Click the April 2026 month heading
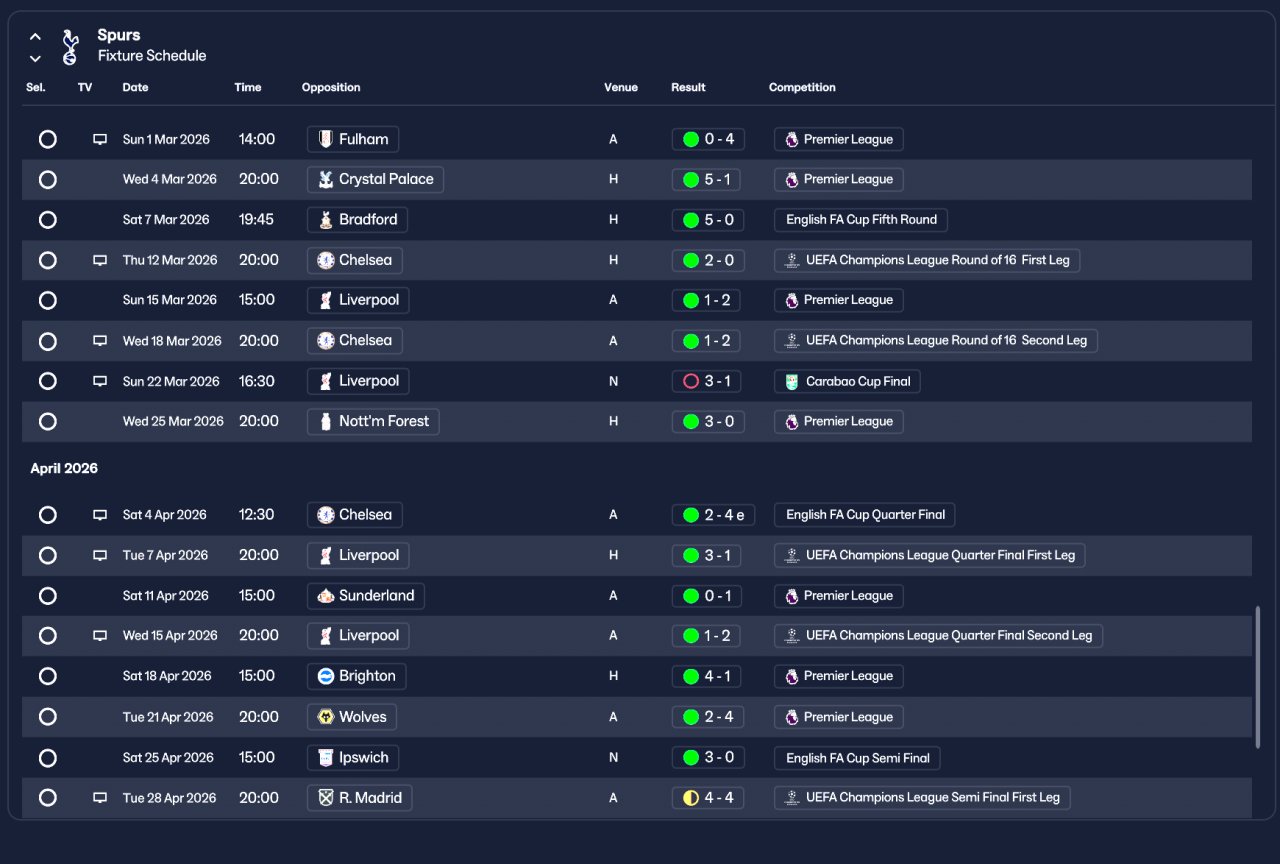Screen dimensions: 1280x864 pyautogui.click(x=64, y=468)
